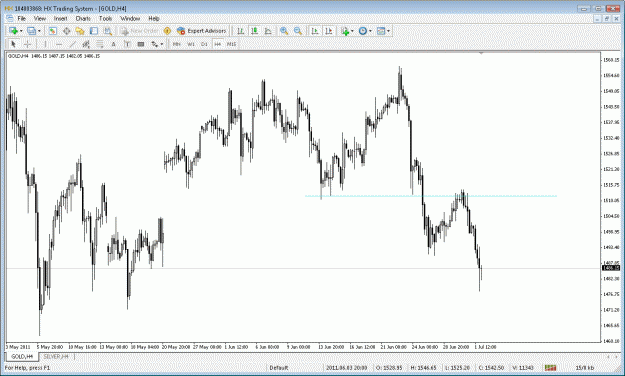Select the H4 timeframe button
This screenshot has width=625, height=376.
(218, 44)
